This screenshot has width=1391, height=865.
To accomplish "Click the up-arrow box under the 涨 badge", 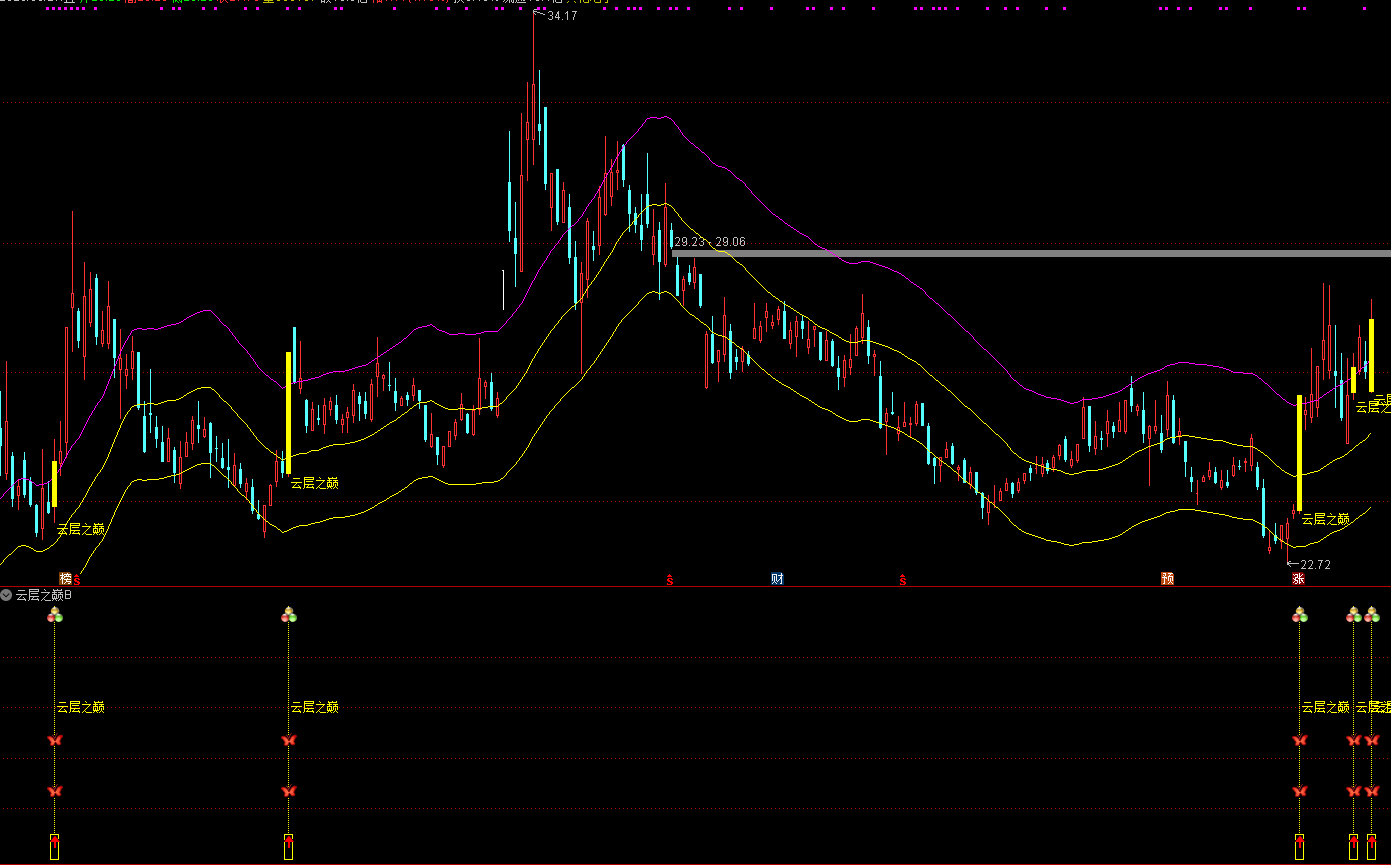I will 1299,845.
